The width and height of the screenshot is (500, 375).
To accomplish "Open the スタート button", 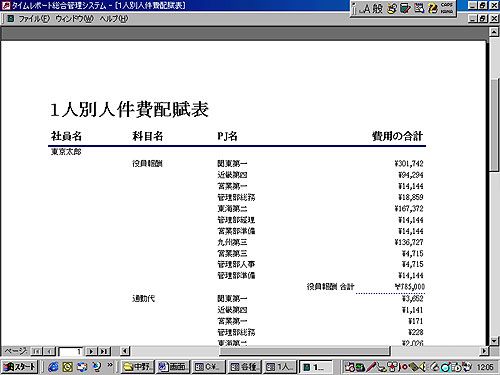I will (x=19, y=367).
